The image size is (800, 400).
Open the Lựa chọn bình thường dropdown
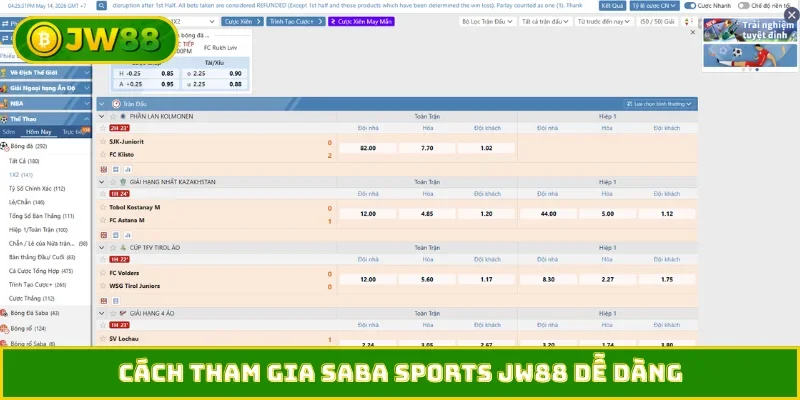click(x=660, y=104)
